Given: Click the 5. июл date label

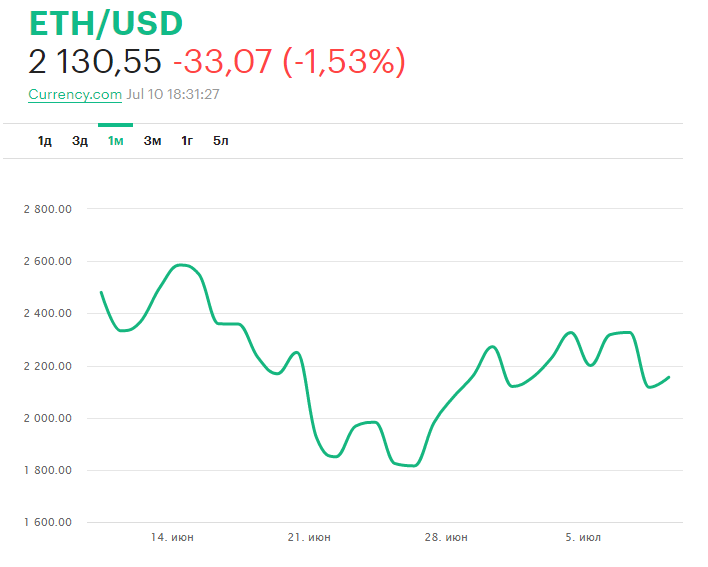Looking at the screenshot, I should coord(582,538).
